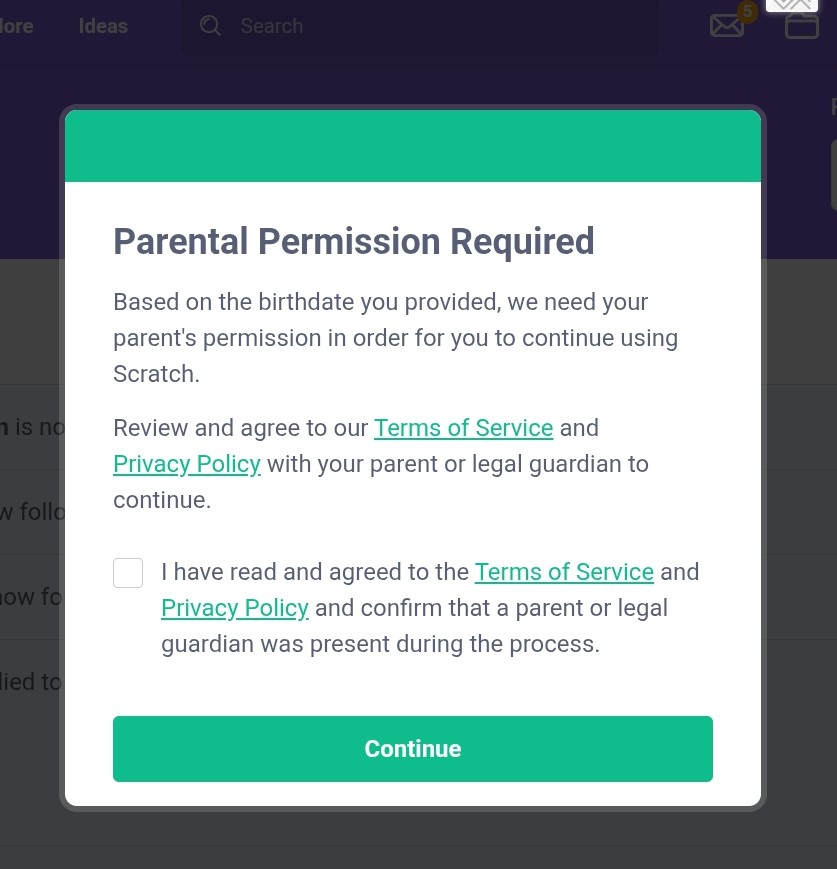Open the messages envelope icon
This screenshot has width=837, height=869.
(726, 26)
